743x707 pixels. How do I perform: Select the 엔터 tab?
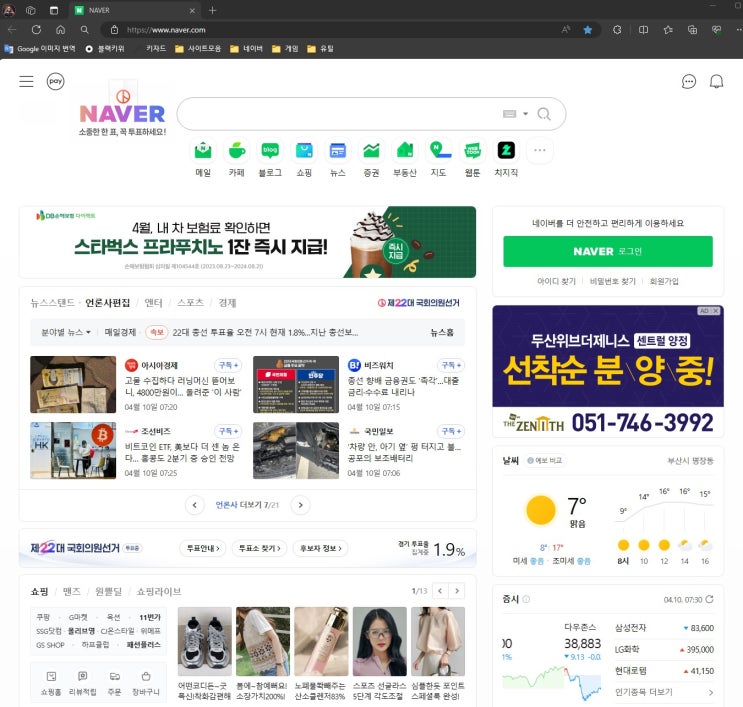click(153, 303)
